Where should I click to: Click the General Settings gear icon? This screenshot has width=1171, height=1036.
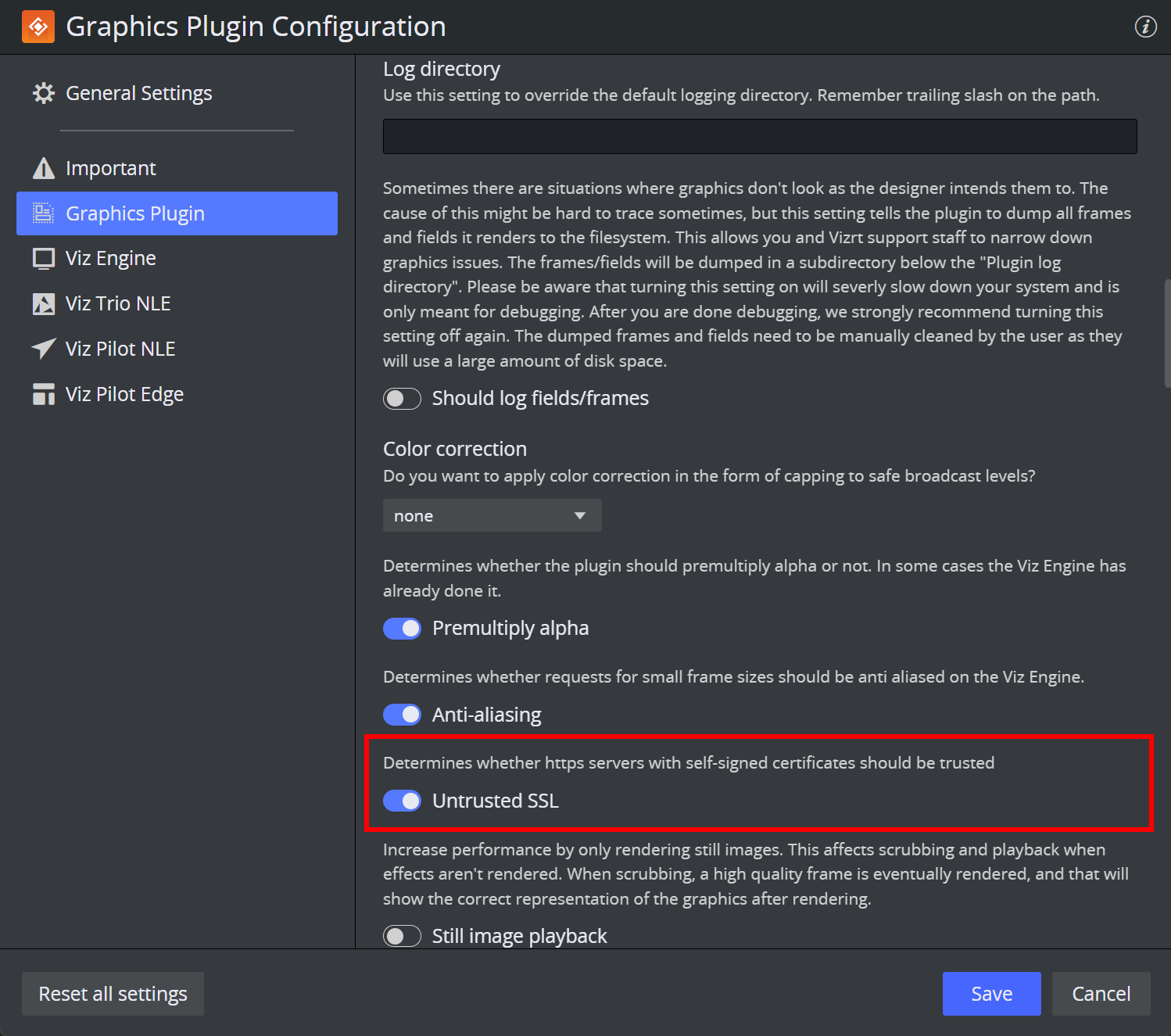(44, 93)
